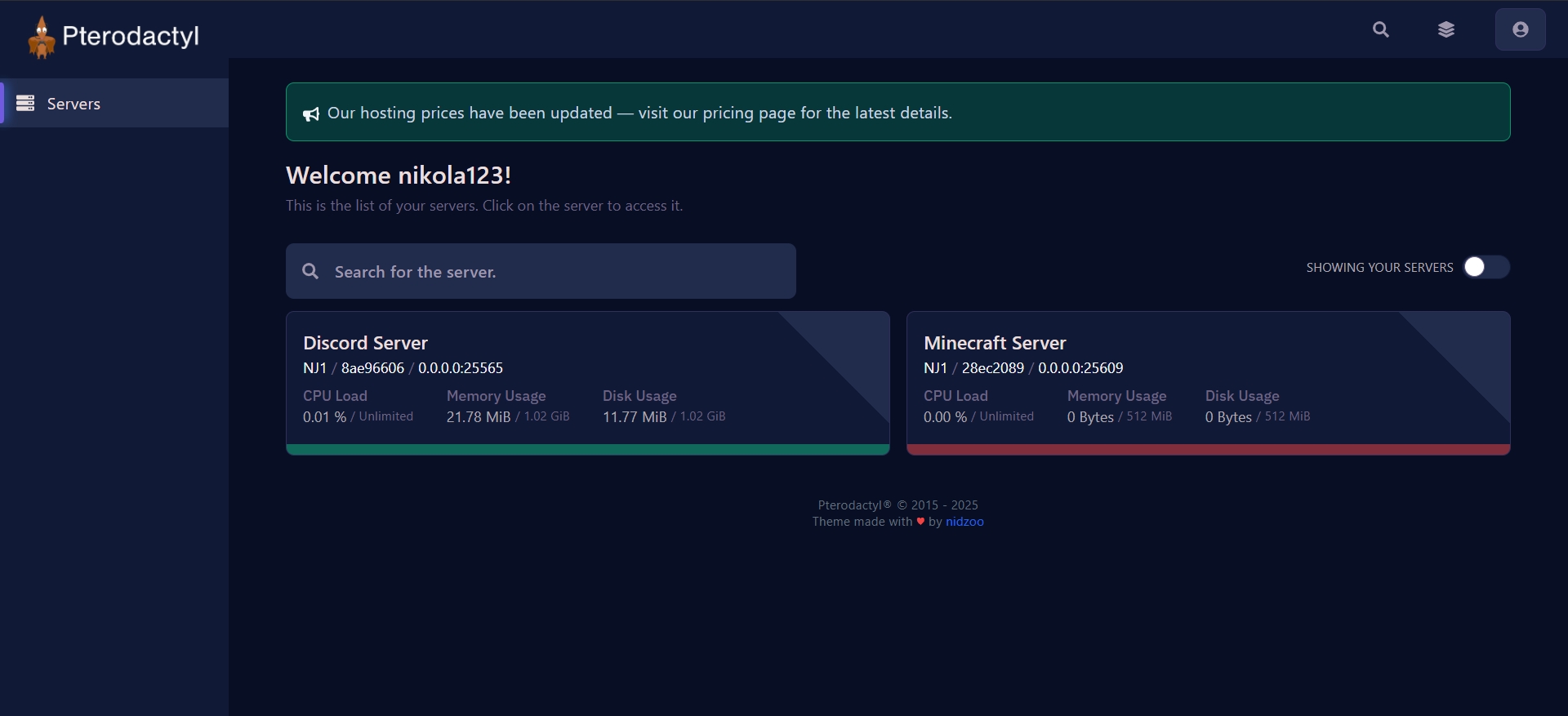Screen dimensions: 1568x716
Task: Click the red heart icon in footer
Action: click(920, 522)
